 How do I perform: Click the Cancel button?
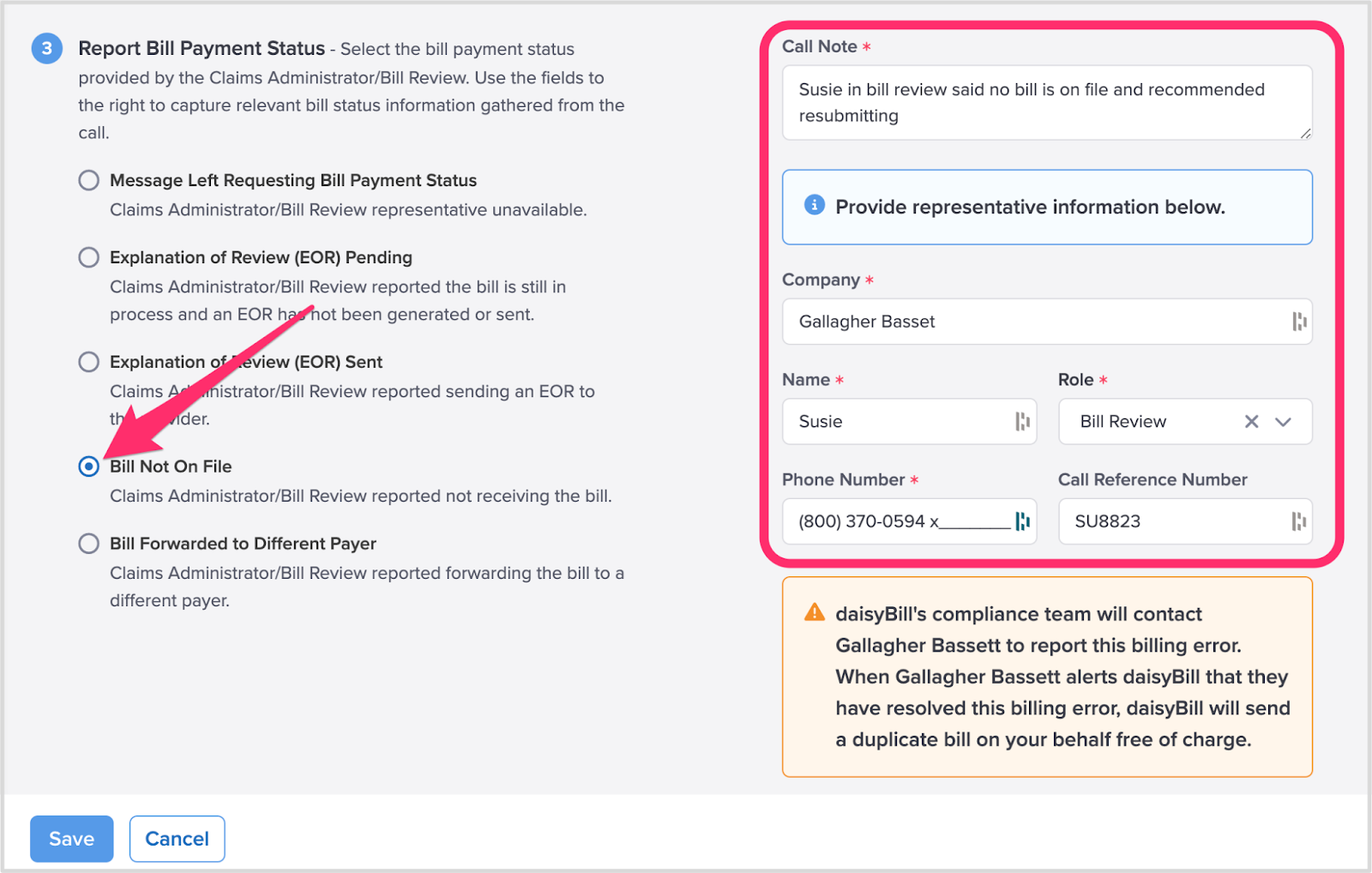pyautogui.click(x=177, y=839)
